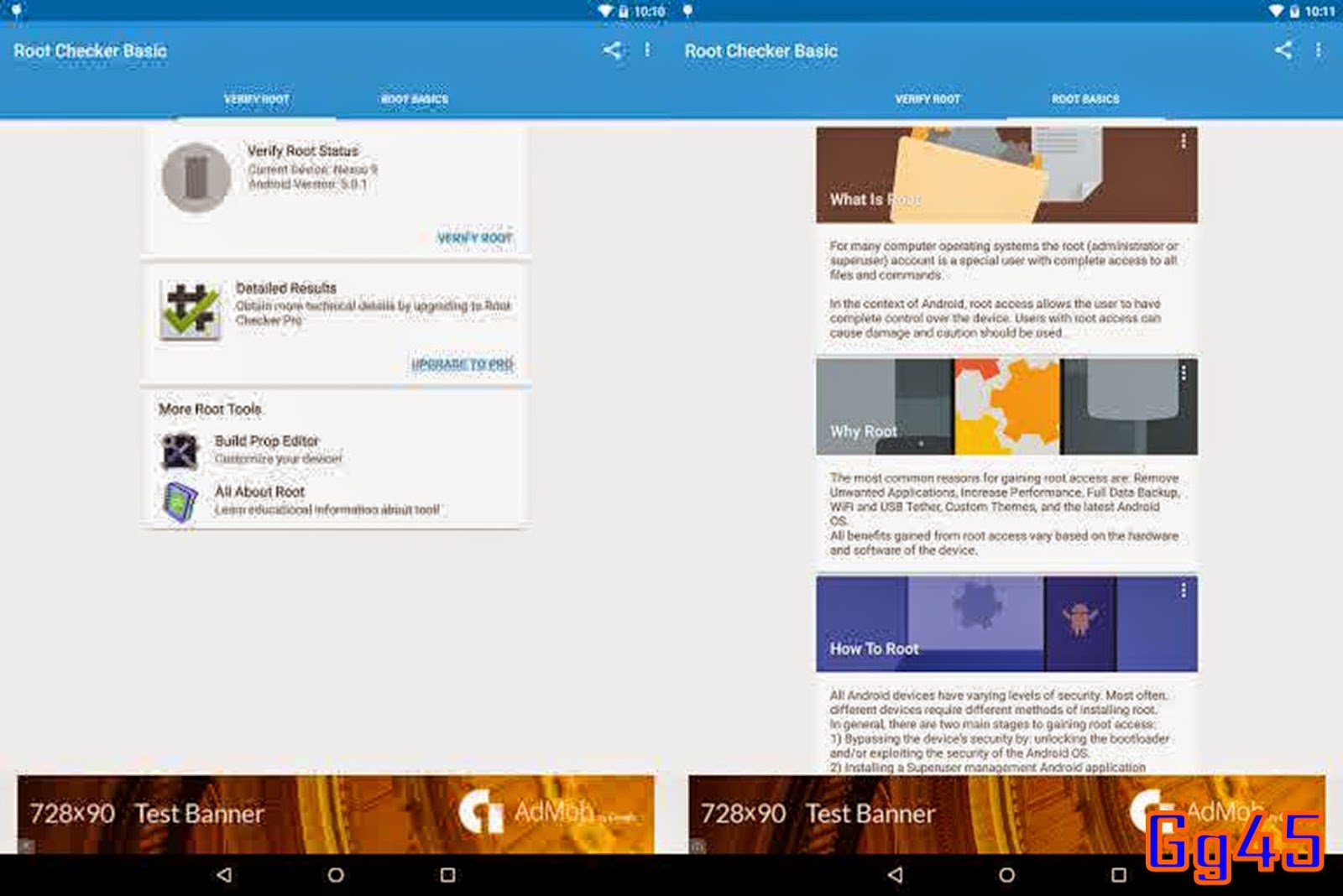Viewport: 1343px width, 896px height.
Task: Tap the Recents navigation button on the left screen
Action: (x=448, y=875)
